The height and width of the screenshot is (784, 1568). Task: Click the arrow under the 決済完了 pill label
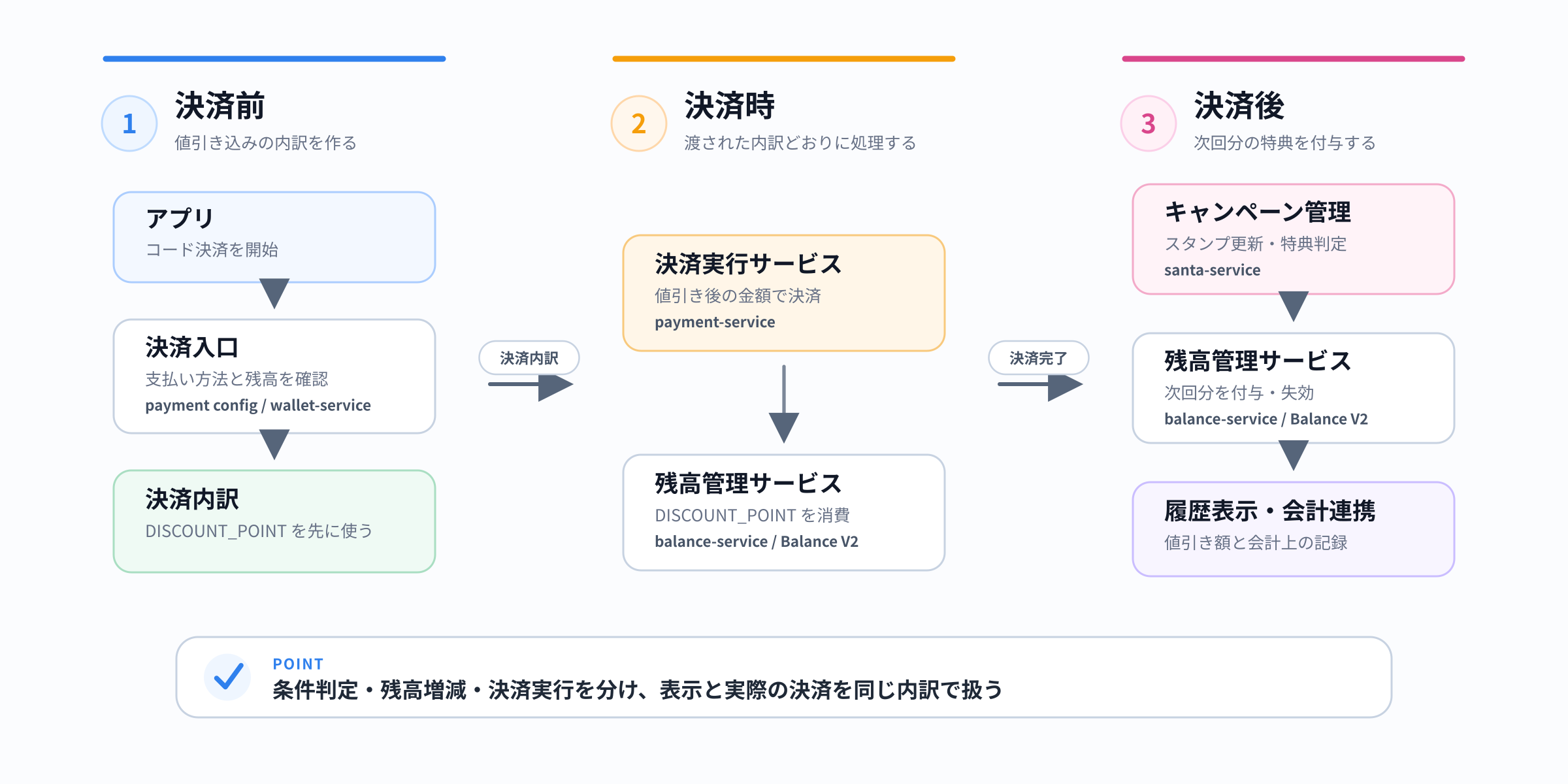pyautogui.click(x=1040, y=387)
